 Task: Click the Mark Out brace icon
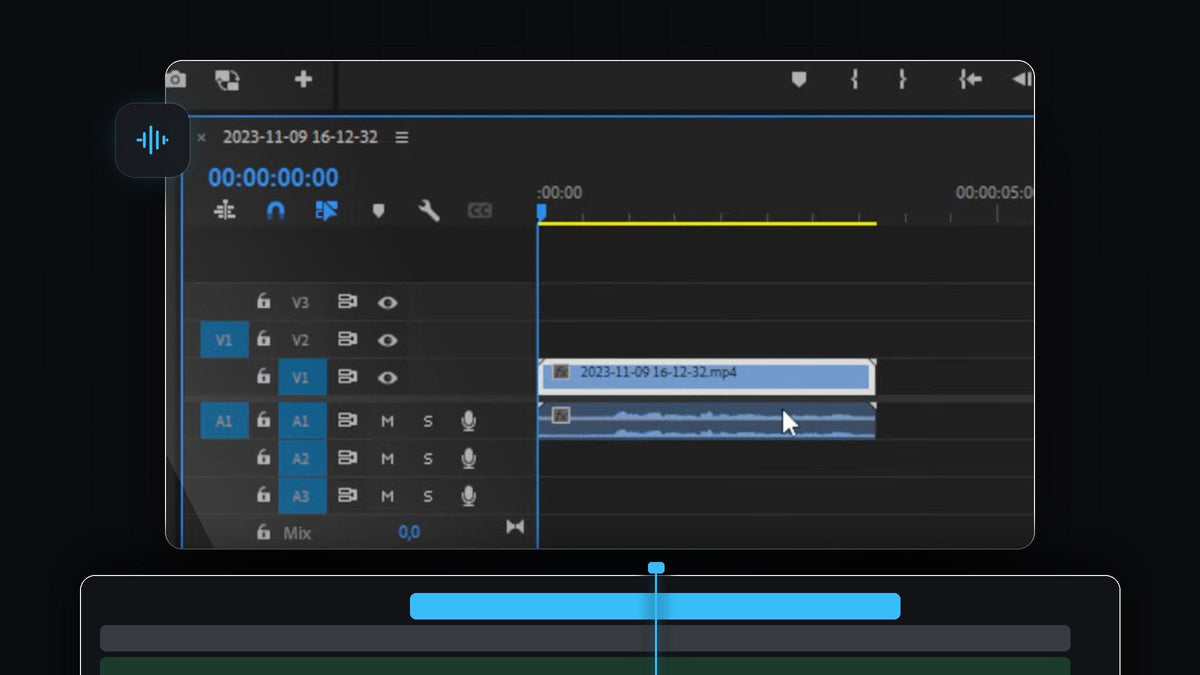[x=902, y=79]
